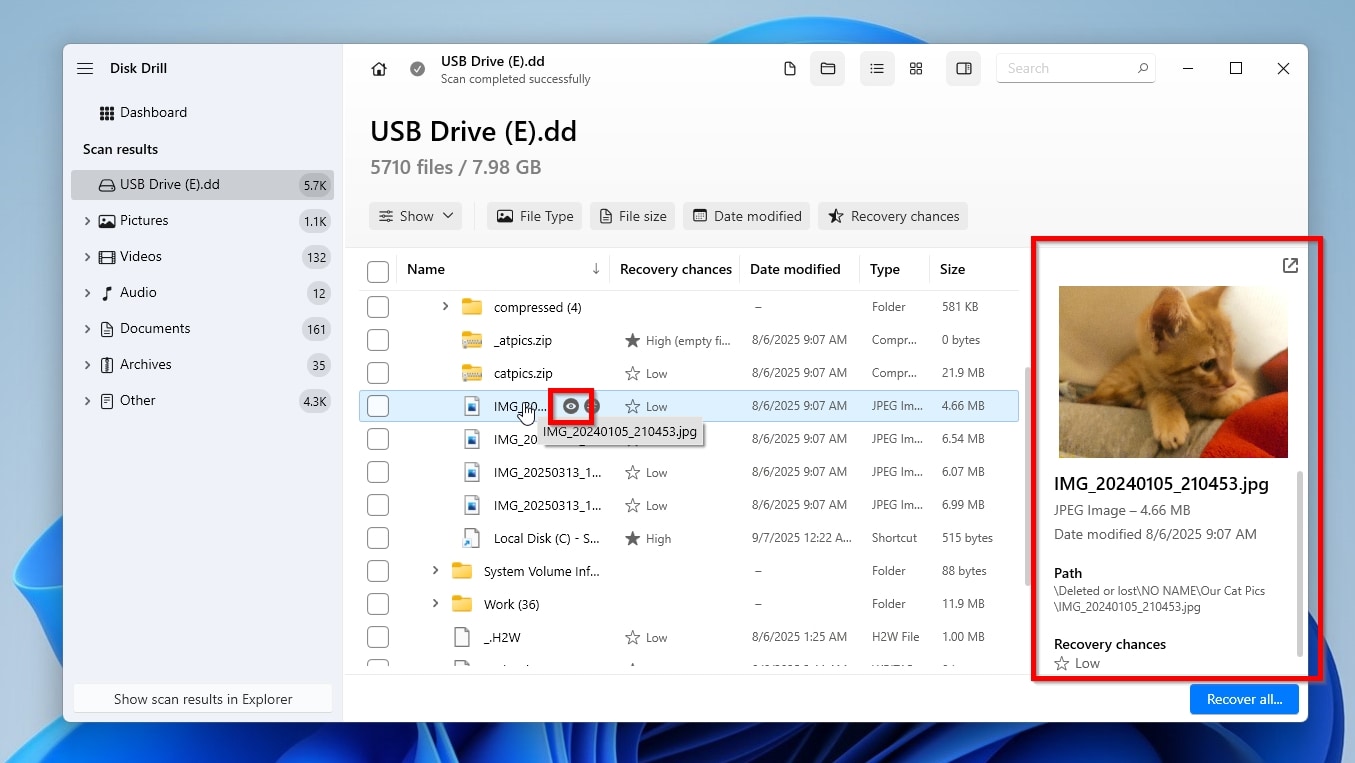The image size is (1355, 763).
Task: Click Show scan results in Explorer
Action: pos(202,698)
